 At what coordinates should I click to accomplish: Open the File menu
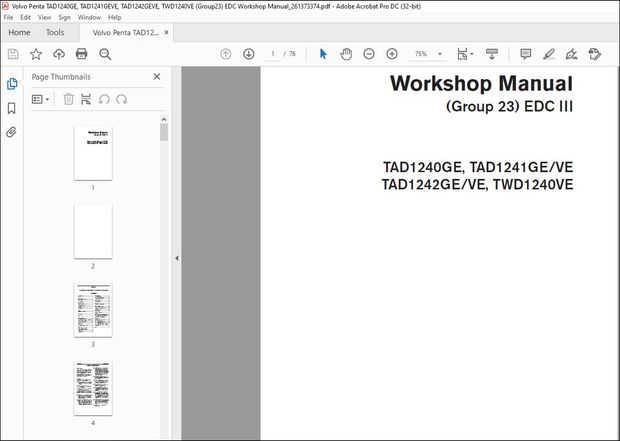8,17
